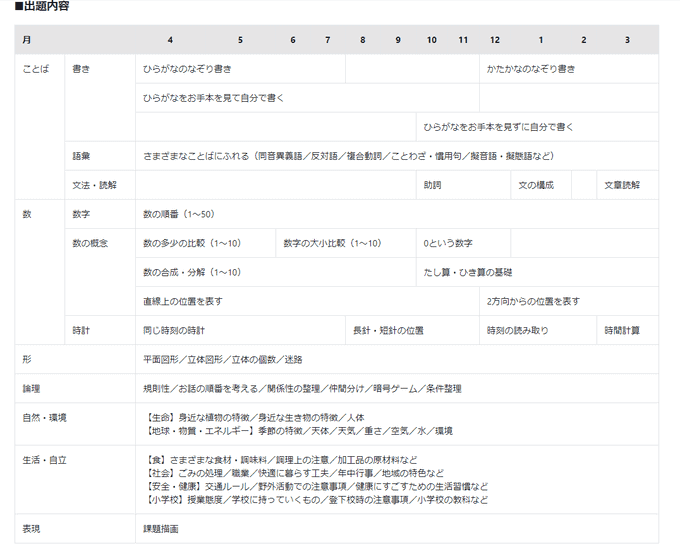Select the 2方向からの位置を表す cell

pyautogui.click(x=533, y=301)
